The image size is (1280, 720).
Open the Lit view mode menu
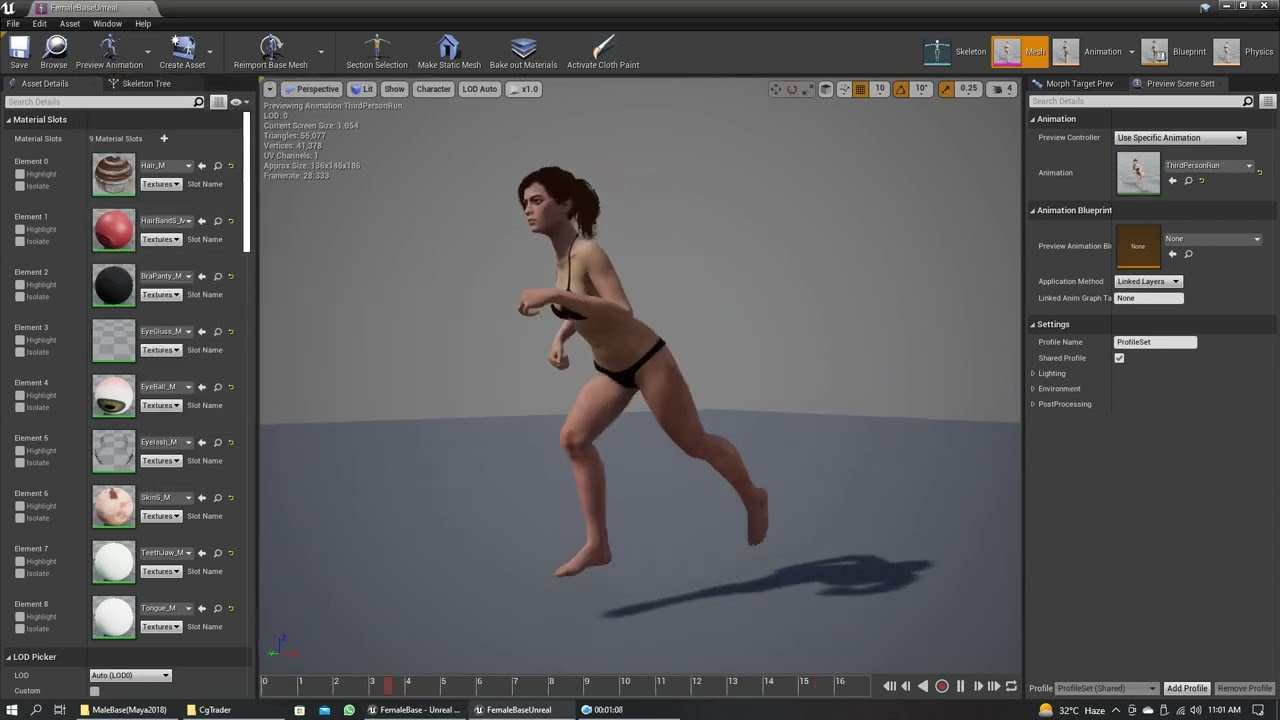362,89
